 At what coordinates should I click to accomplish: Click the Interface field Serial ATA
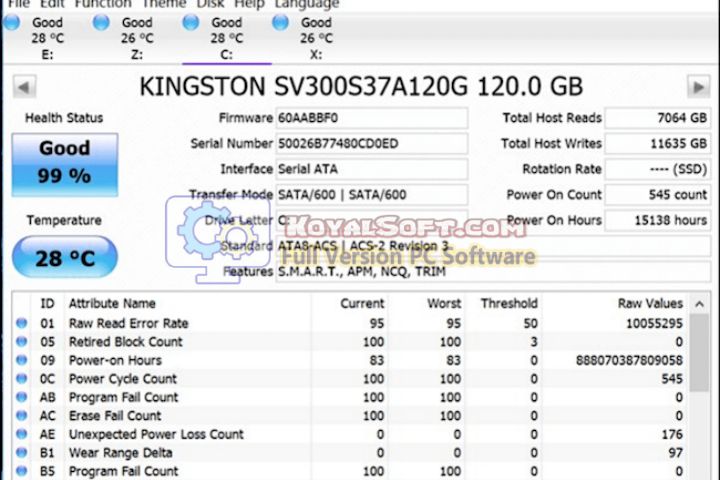371,169
